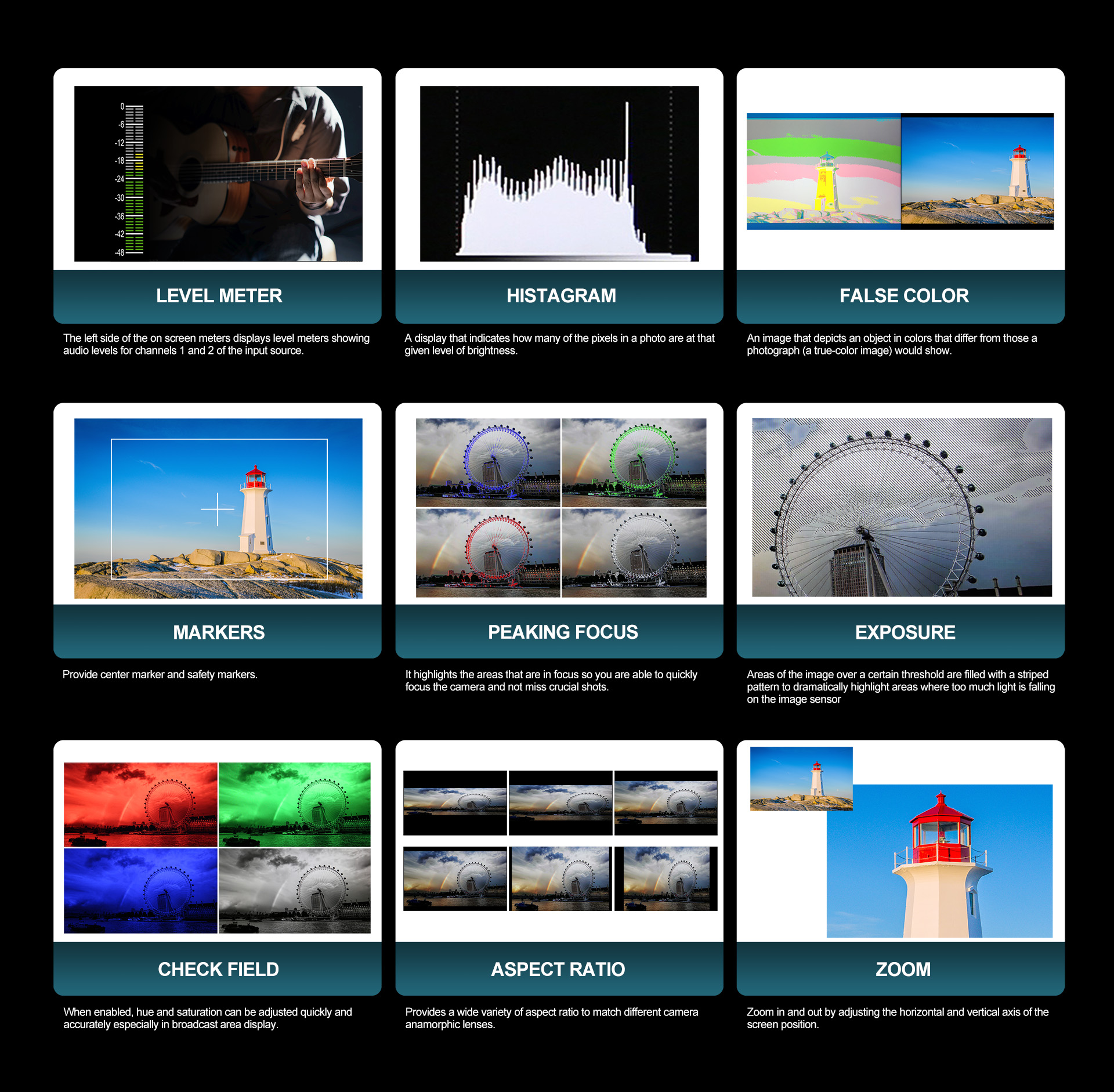Click the false-colored lighthouse picture
1114x1092 pixels.
click(x=823, y=171)
